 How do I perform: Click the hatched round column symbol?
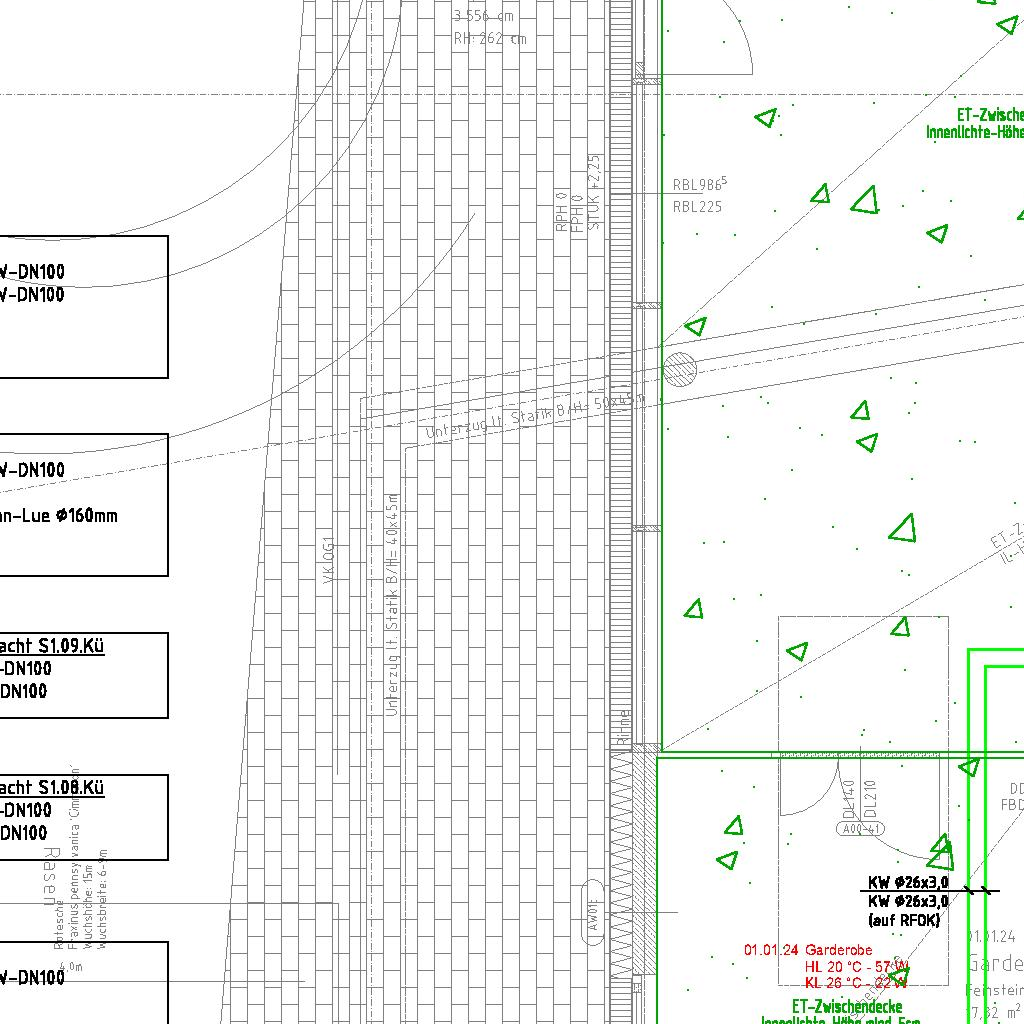(680, 369)
